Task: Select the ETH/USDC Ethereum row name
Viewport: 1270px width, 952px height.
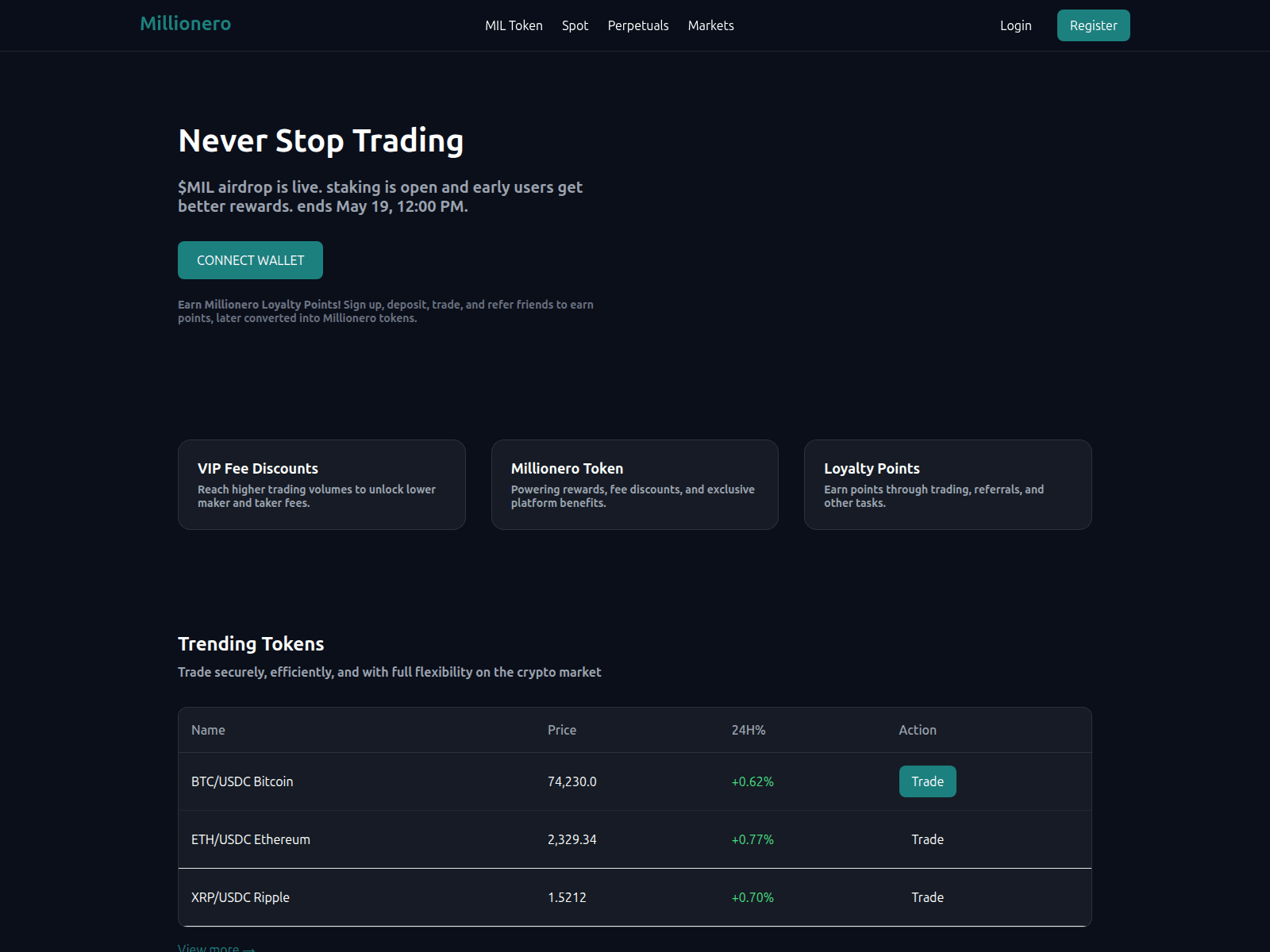Action: [251, 839]
